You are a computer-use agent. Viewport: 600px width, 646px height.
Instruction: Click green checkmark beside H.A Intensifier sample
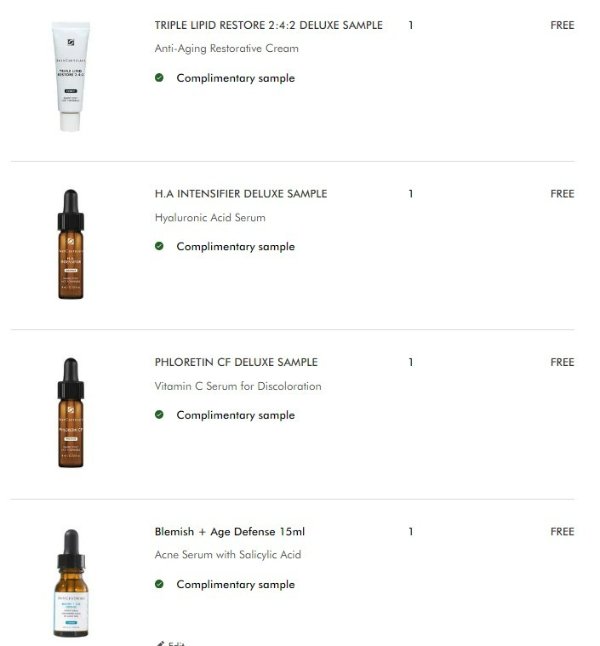click(x=159, y=246)
